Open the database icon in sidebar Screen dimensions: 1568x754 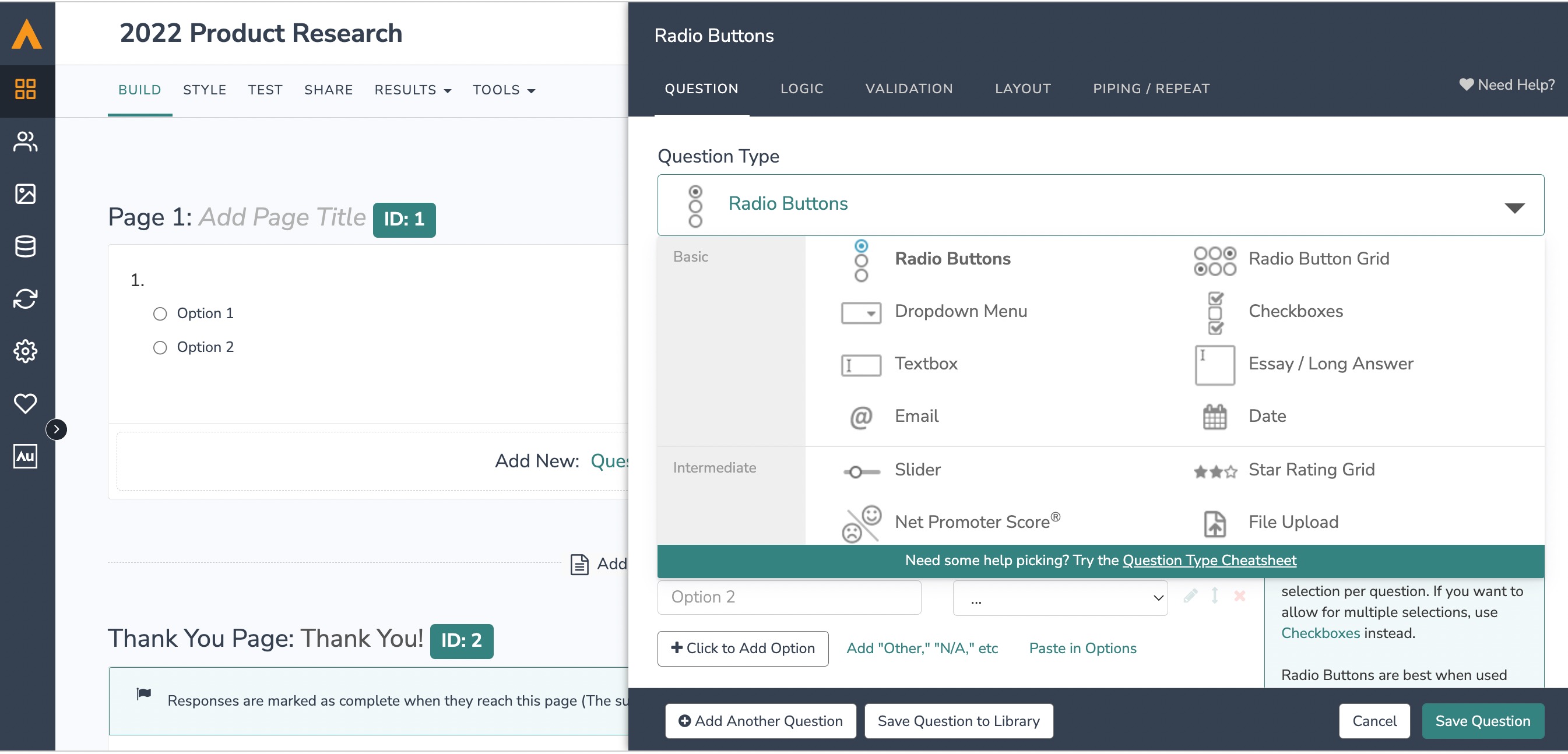[x=25, y=246]
